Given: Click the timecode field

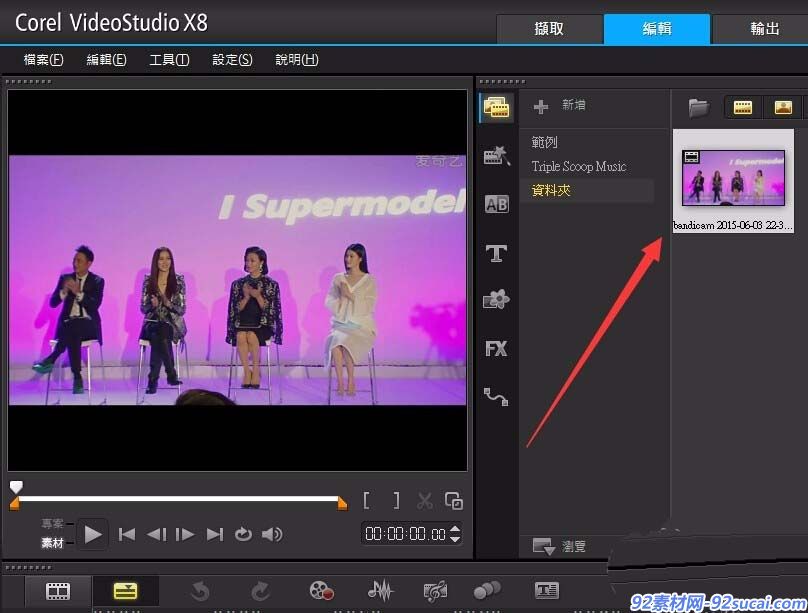Looking at the screenshot, I should coord(406,534).
